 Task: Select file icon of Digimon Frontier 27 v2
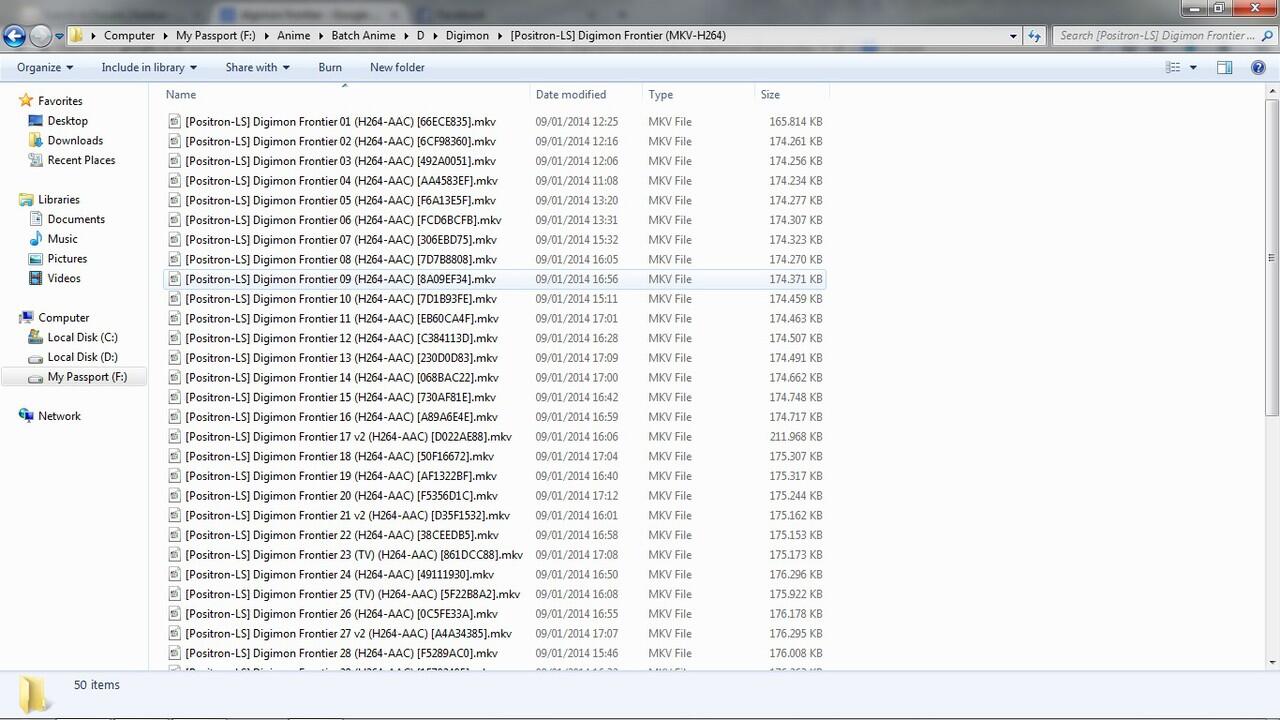pyautogui.click(x=175, y=633)
